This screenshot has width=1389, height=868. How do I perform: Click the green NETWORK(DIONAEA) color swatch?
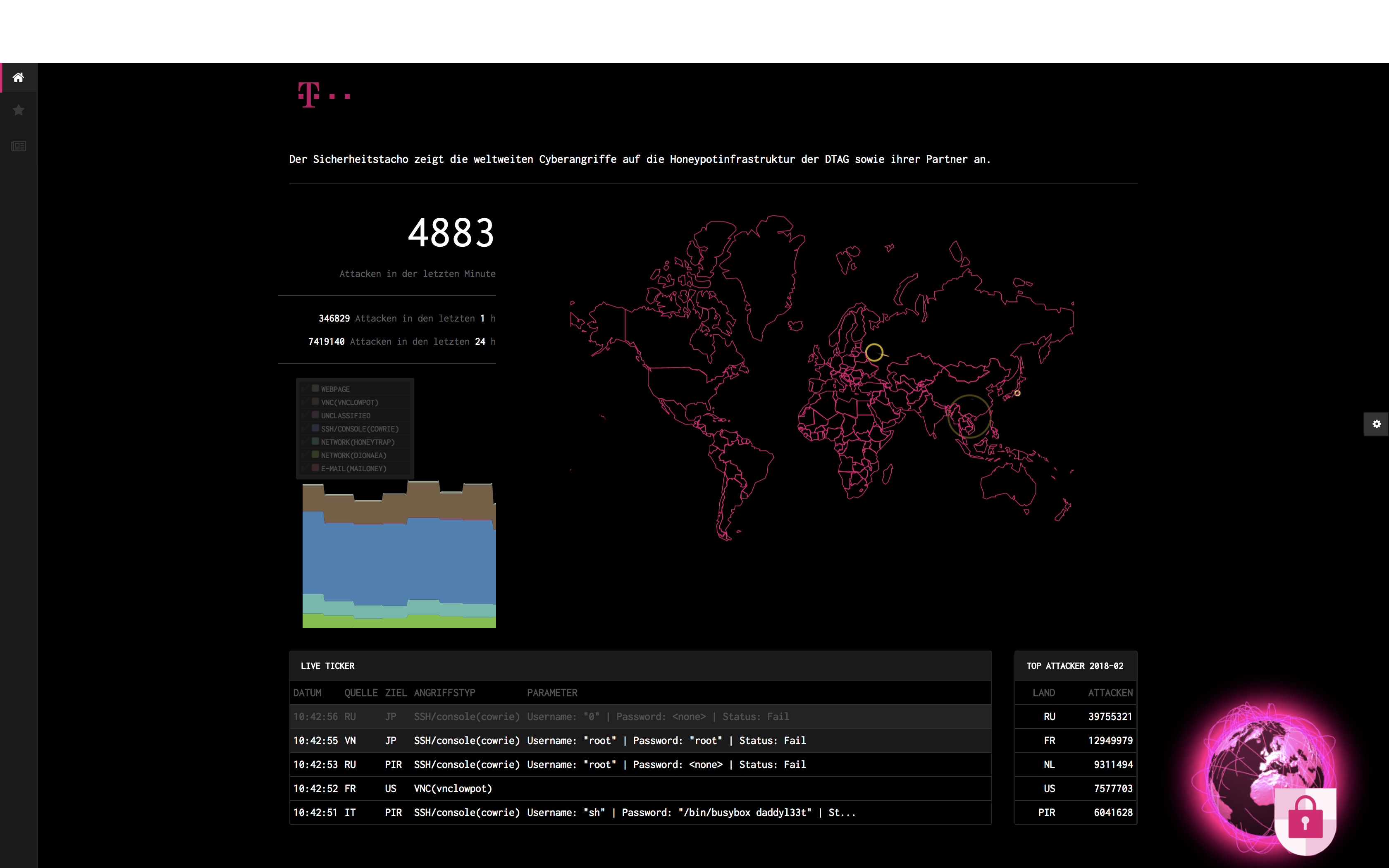click(315, 454)
